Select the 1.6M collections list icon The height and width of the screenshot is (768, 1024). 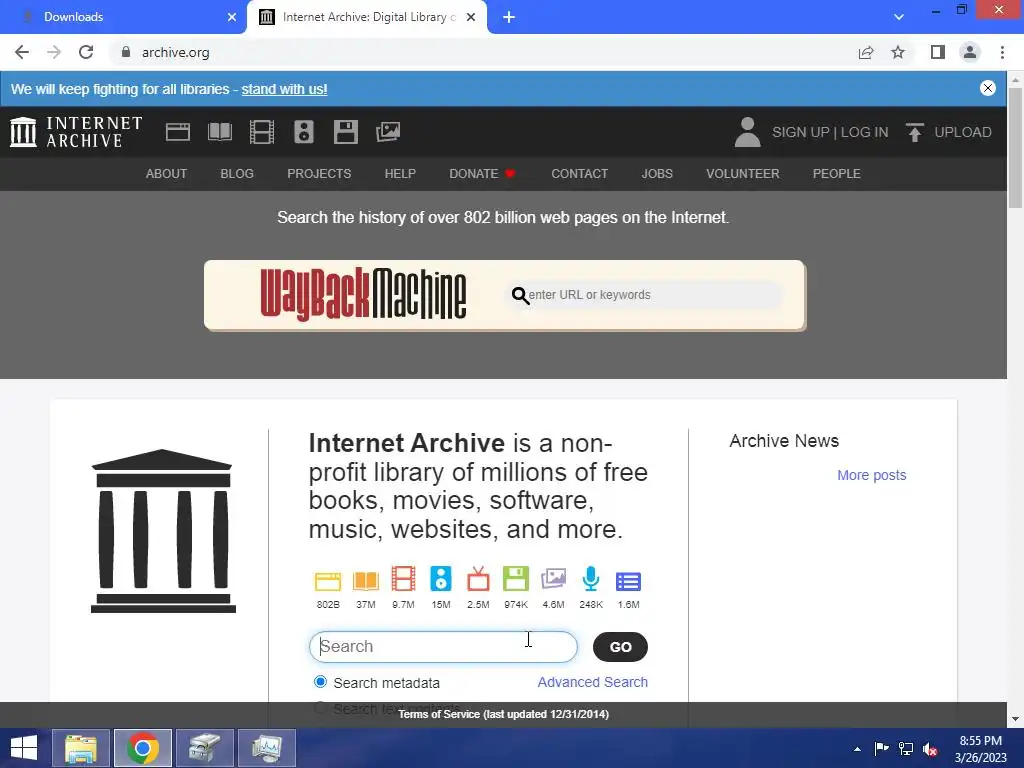pos(628,581)
